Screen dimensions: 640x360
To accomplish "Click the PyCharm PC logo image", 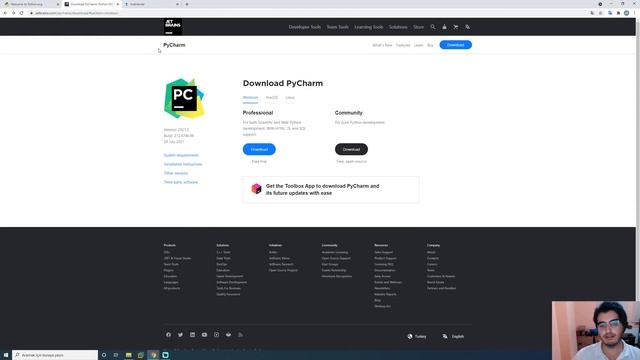I will pyautogui.click(x=184, y=98).
